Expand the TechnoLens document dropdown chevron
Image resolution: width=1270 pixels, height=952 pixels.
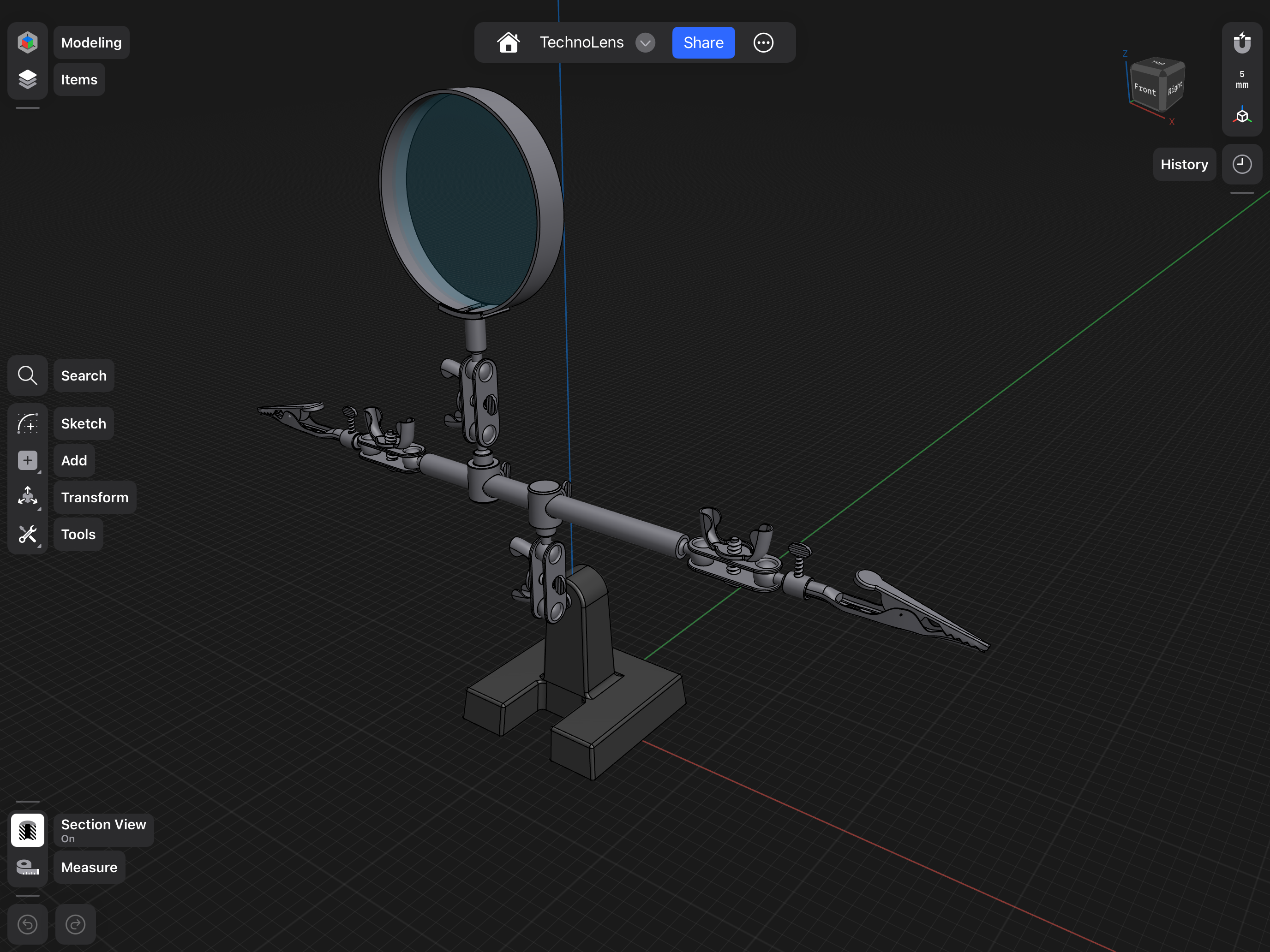[x=645, y=42]
